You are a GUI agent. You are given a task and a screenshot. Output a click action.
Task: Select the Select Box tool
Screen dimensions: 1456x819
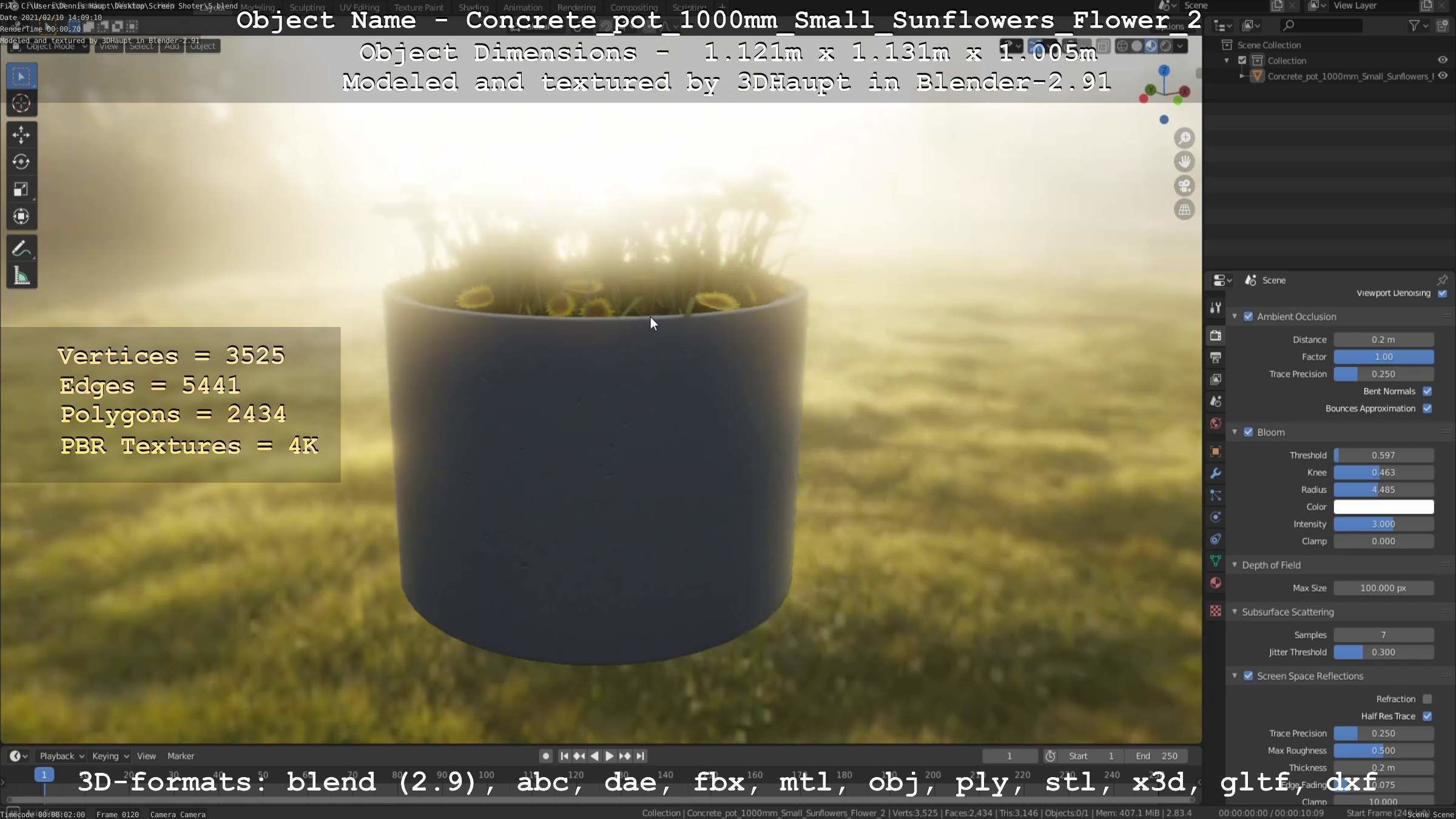coord(21,76)
